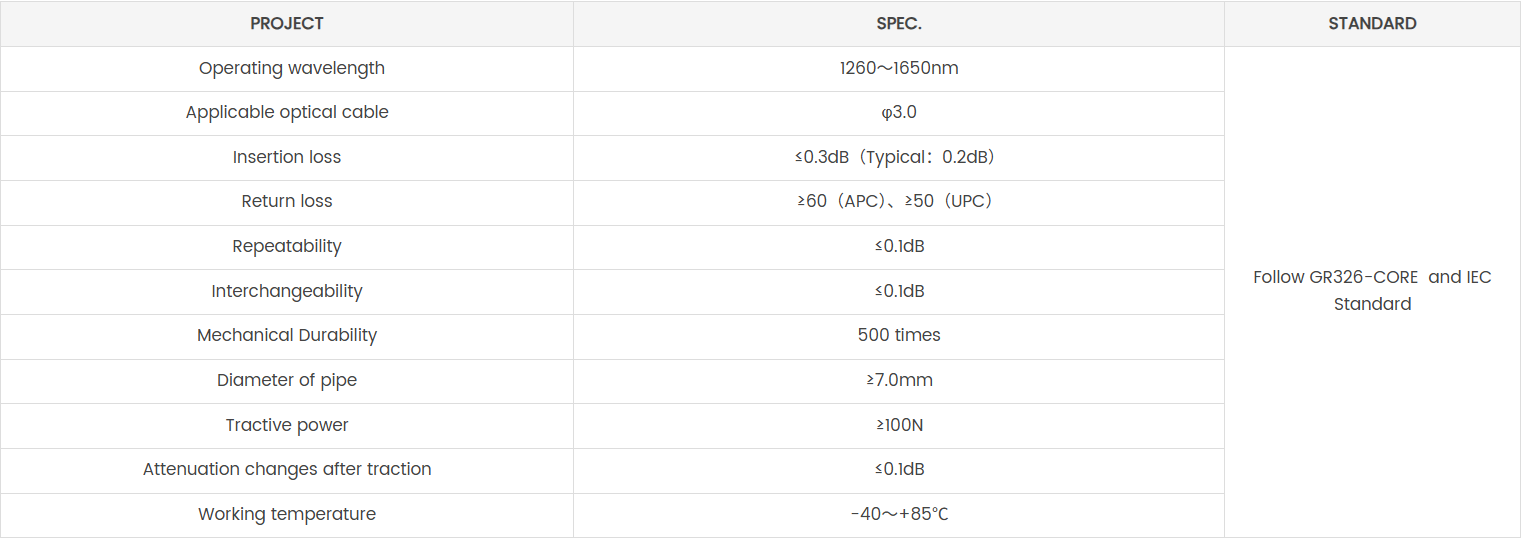Click the φ3.0 cable spec value
Screen dimensions: 1524x541
[898, 112]
